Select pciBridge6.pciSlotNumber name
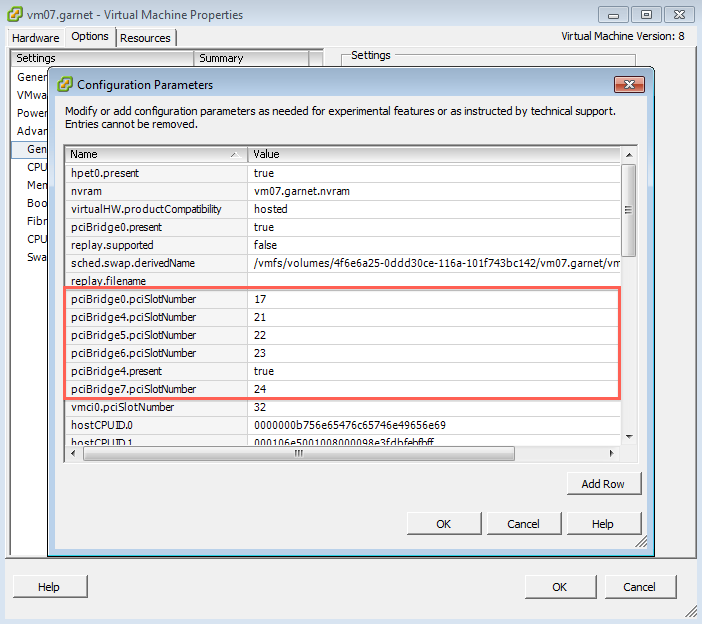Image resolution: width=702 pixels, height=624 pixels. pos(133,353)
